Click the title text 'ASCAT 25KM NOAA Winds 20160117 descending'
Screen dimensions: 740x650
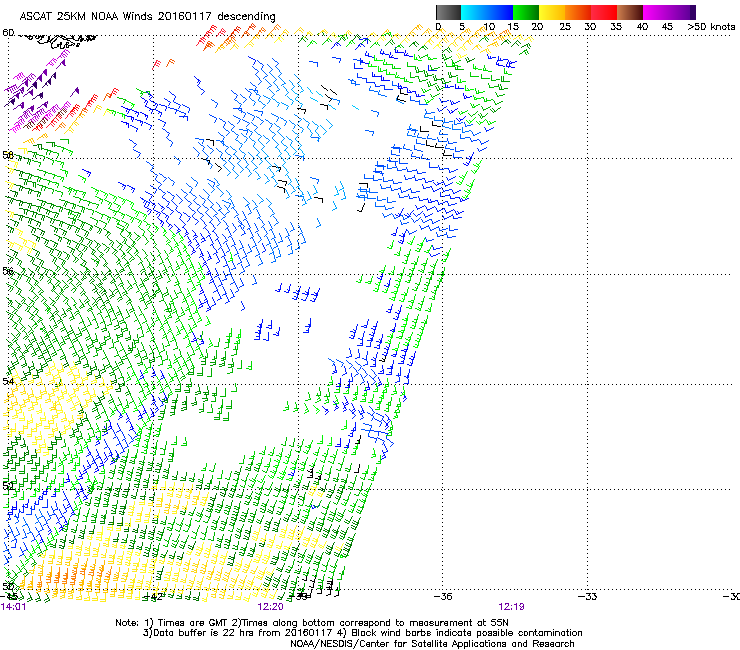[147, 16]
